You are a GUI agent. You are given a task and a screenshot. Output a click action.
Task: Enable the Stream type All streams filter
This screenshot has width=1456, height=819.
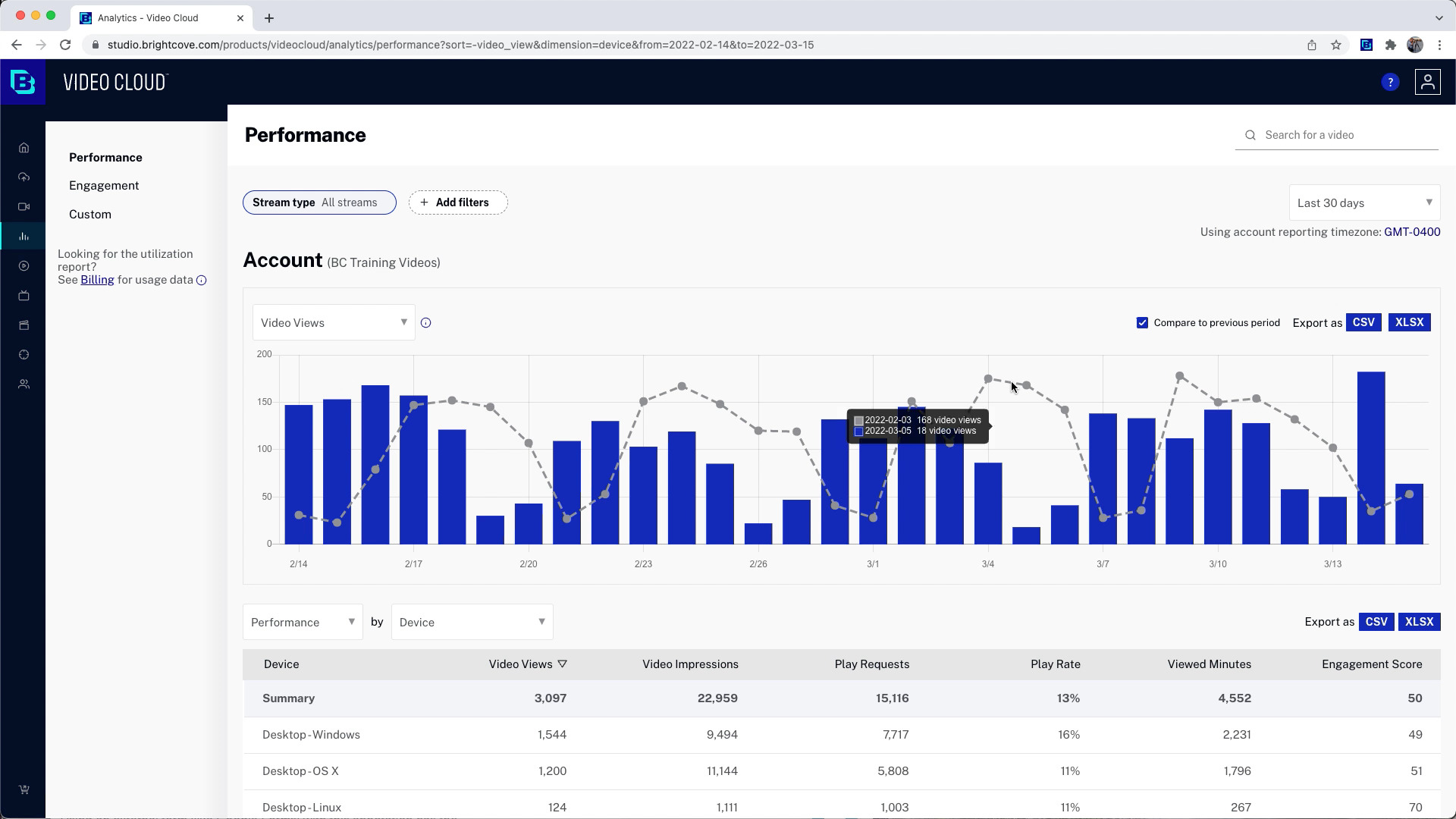point(320,203)
